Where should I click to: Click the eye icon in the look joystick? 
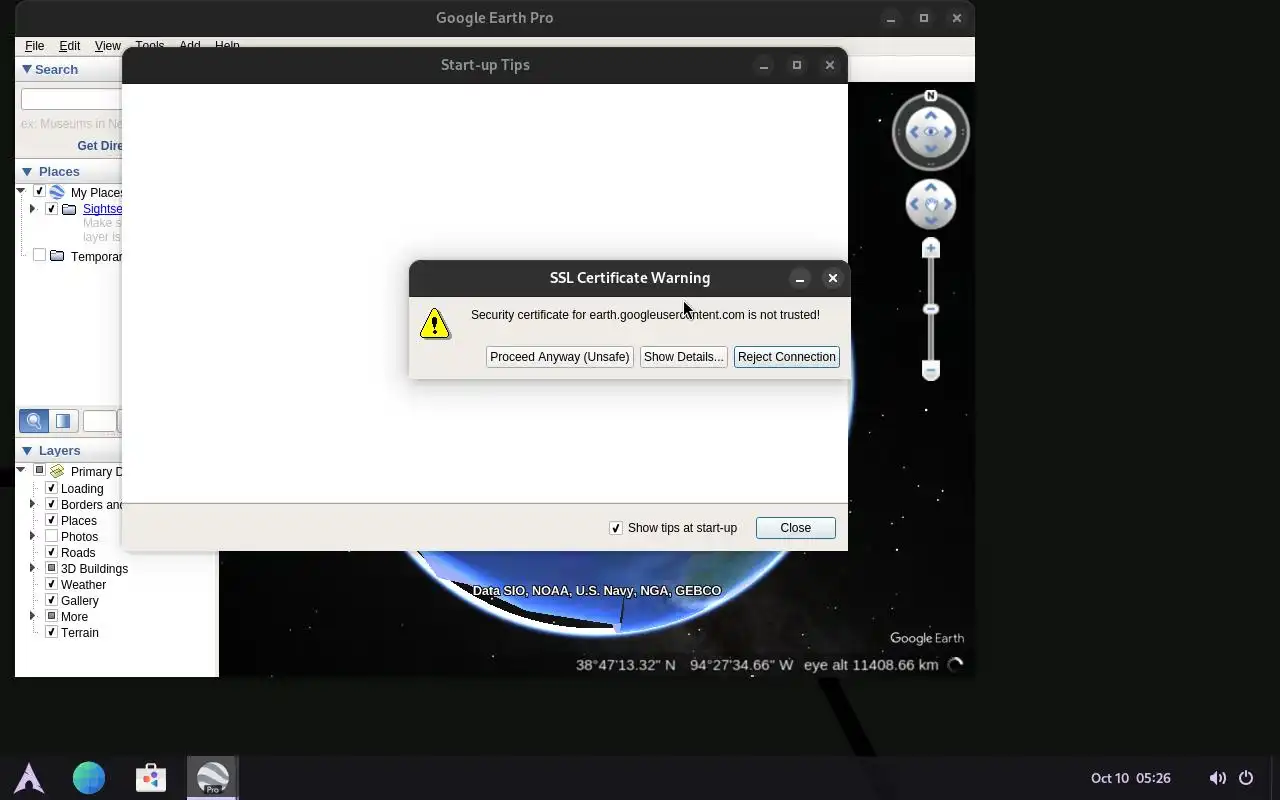931,132
